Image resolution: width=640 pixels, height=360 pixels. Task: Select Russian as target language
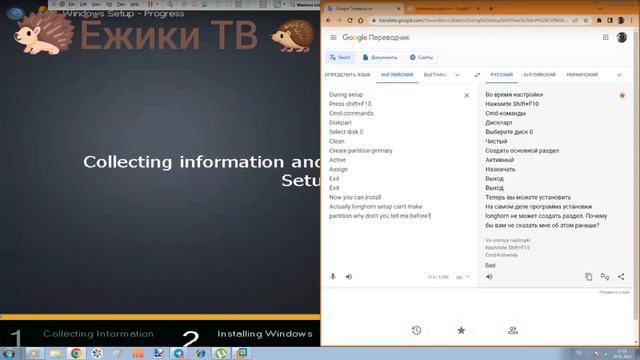pos(501,75)
